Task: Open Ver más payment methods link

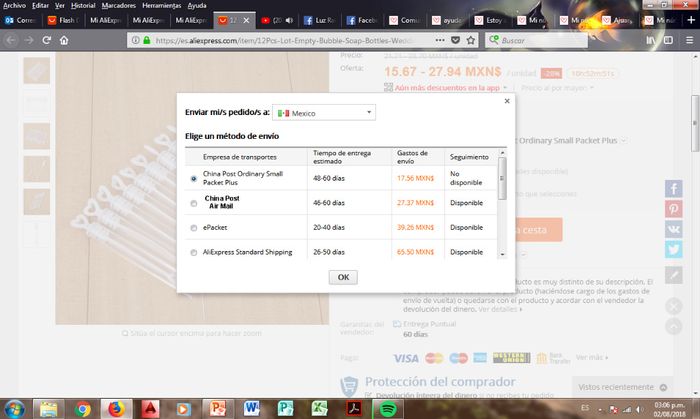Action: (592, 357)
